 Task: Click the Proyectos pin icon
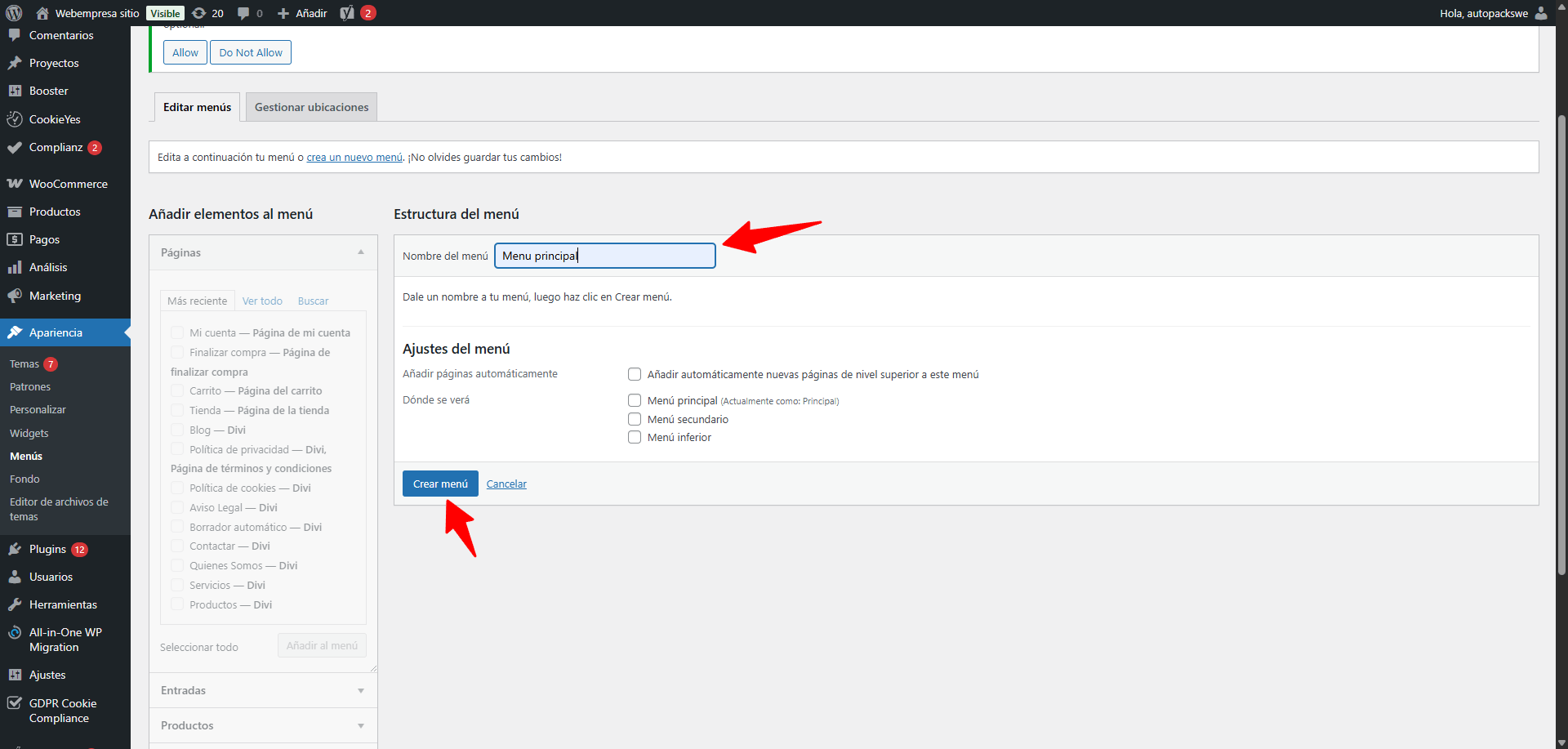tap(15, 63)
